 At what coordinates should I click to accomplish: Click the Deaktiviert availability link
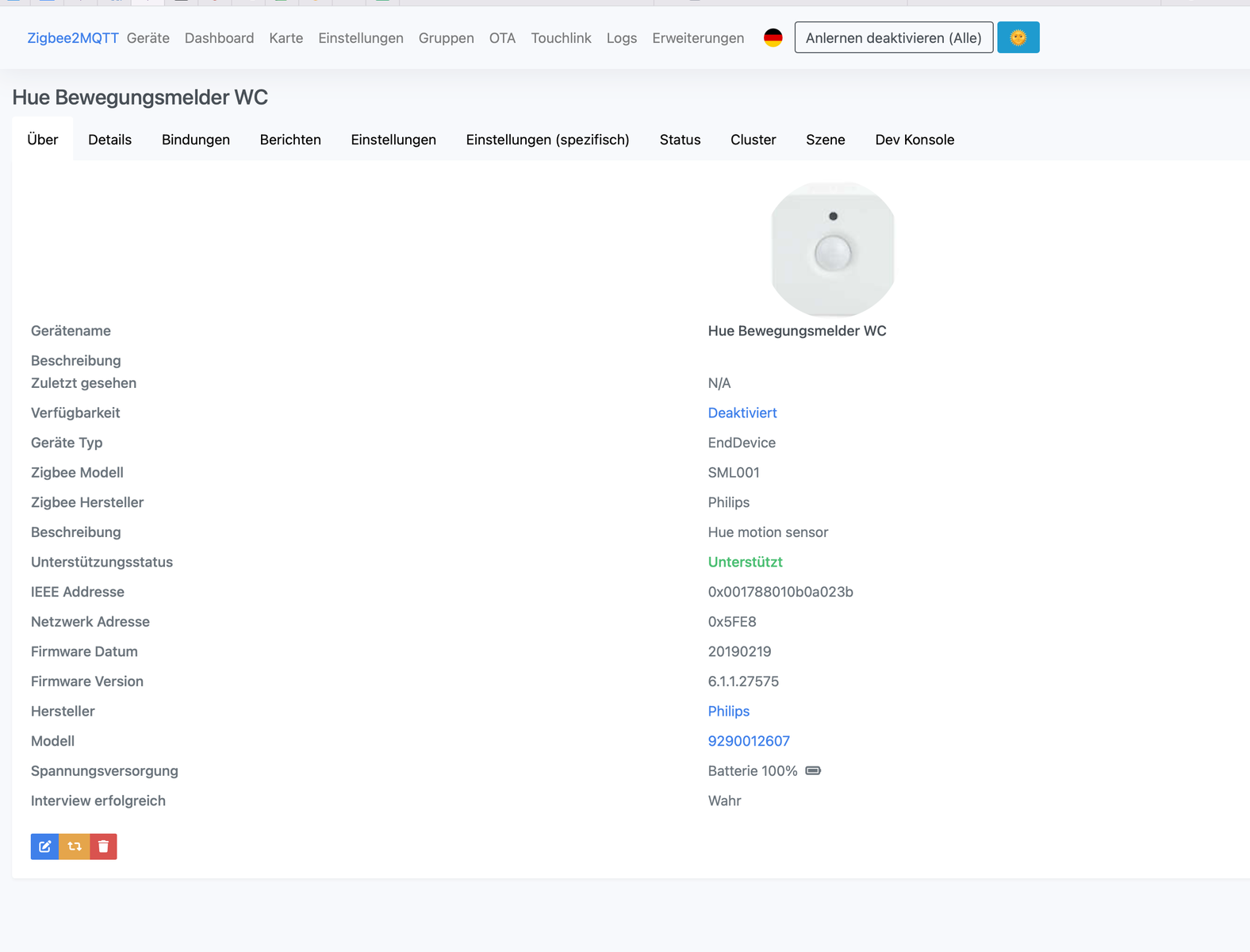(742, 413)
